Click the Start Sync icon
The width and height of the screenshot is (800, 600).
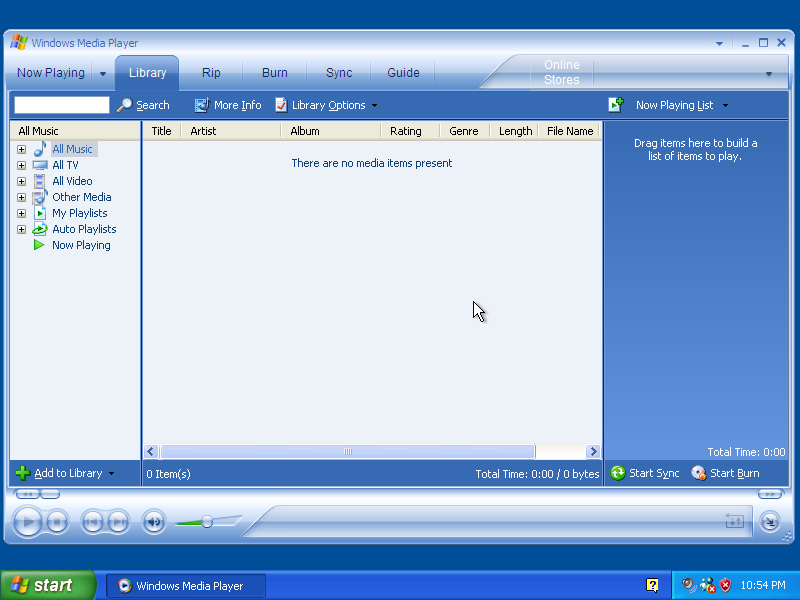pos(618,473)
